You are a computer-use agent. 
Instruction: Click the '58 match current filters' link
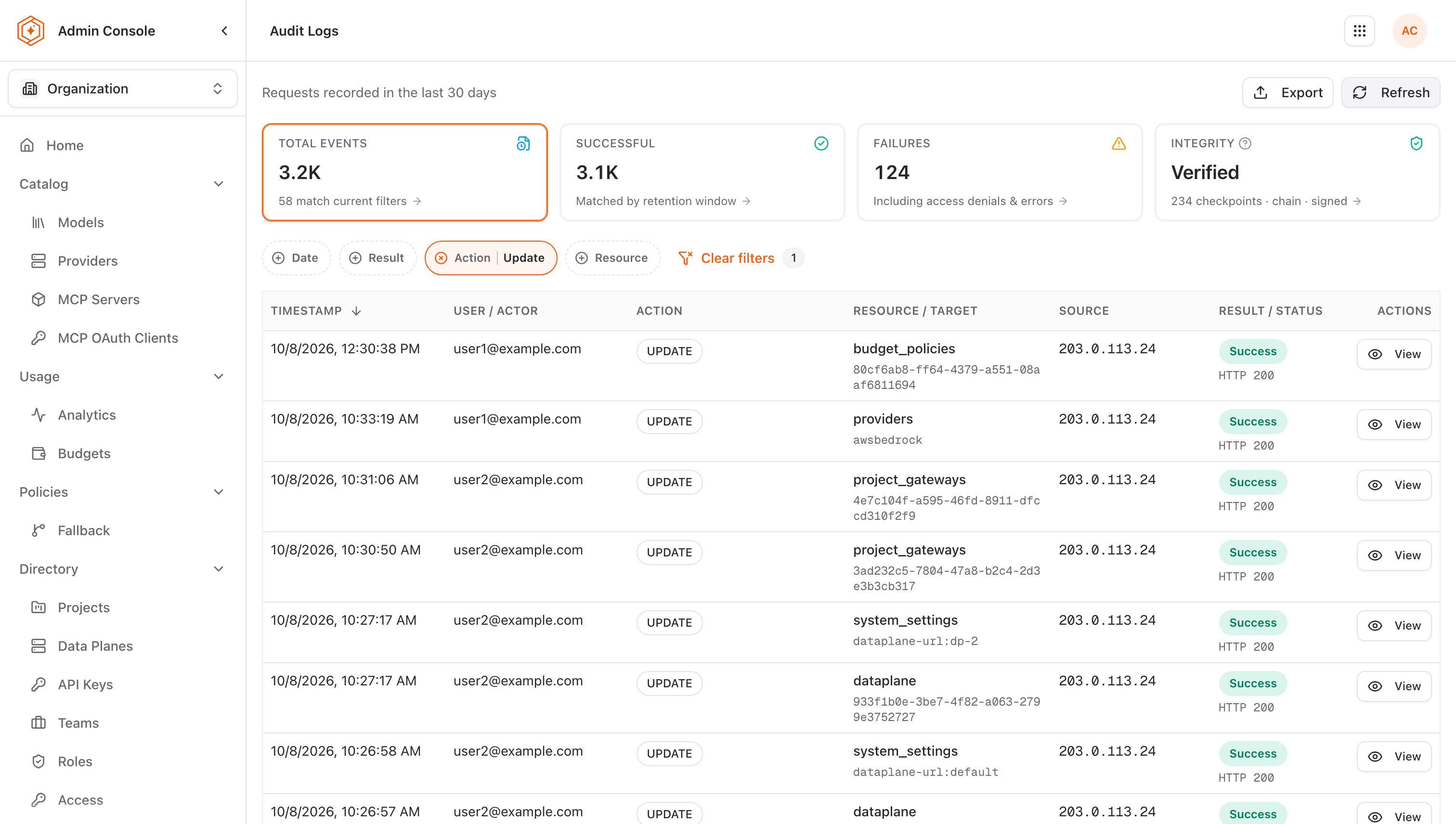[x=349, y=201]
